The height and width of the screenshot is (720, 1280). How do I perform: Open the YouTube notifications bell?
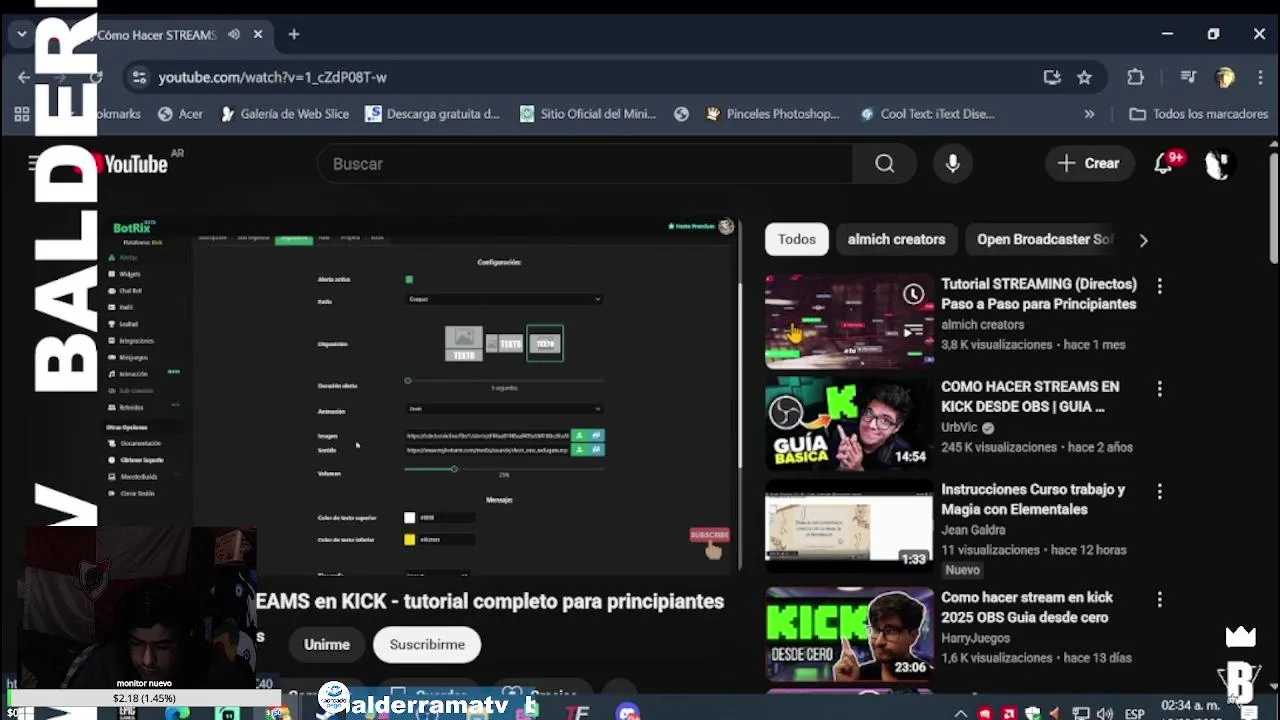[x=1164, y=163]
